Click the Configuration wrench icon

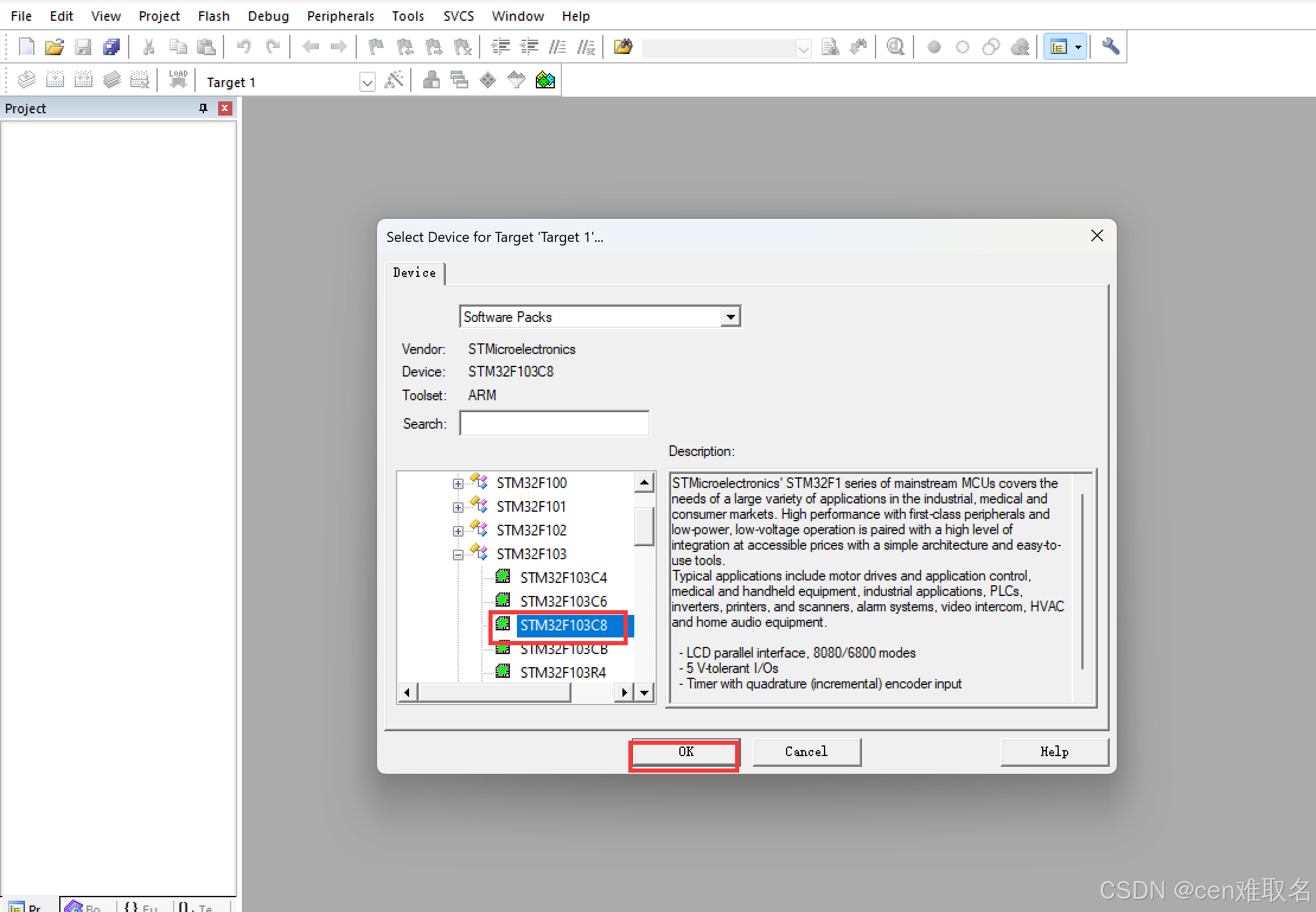coord(1110,46)
